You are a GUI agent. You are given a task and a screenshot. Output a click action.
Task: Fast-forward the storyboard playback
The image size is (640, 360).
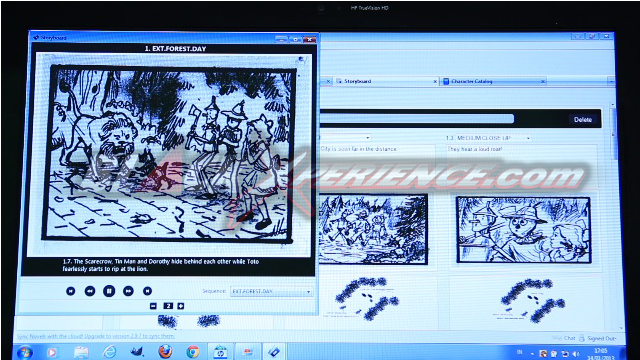[128, 291]
